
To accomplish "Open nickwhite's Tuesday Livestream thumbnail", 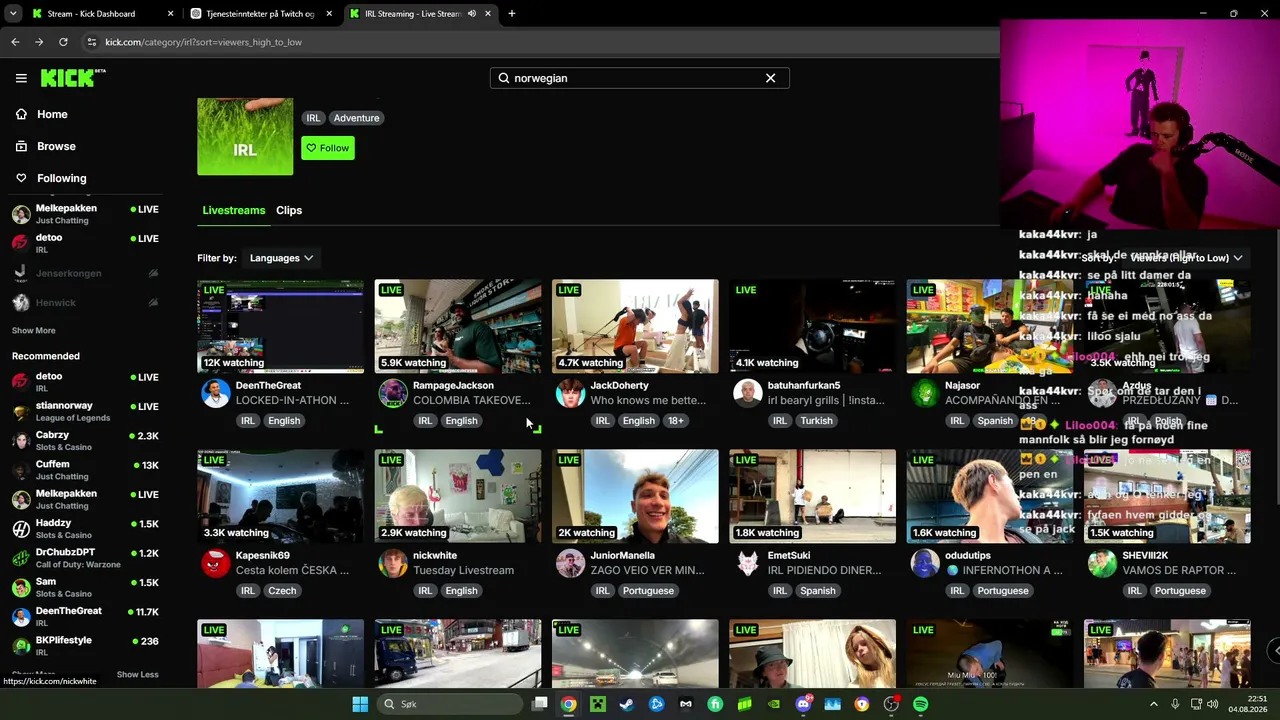I will pos(458,496).
